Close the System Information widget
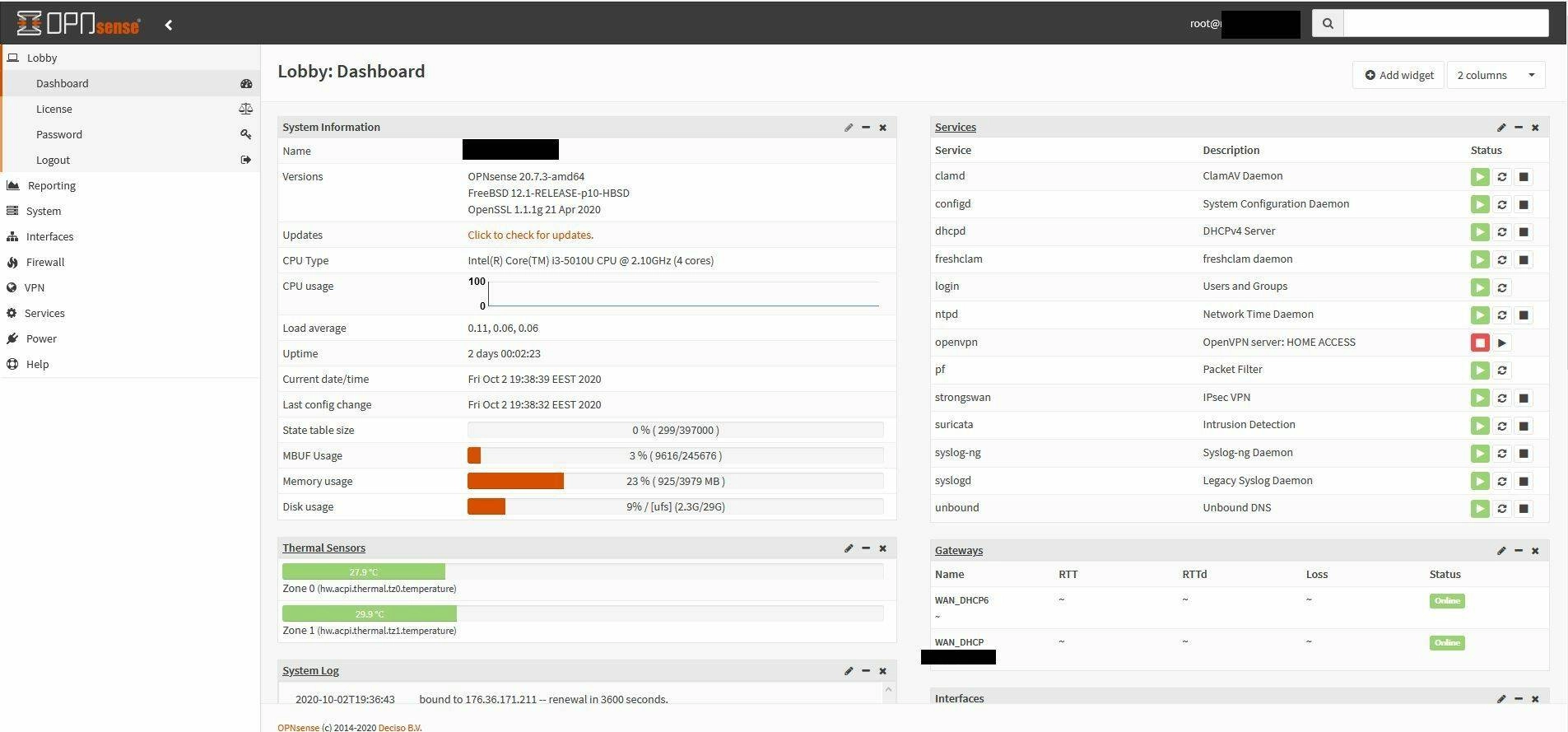 (883, 128)
